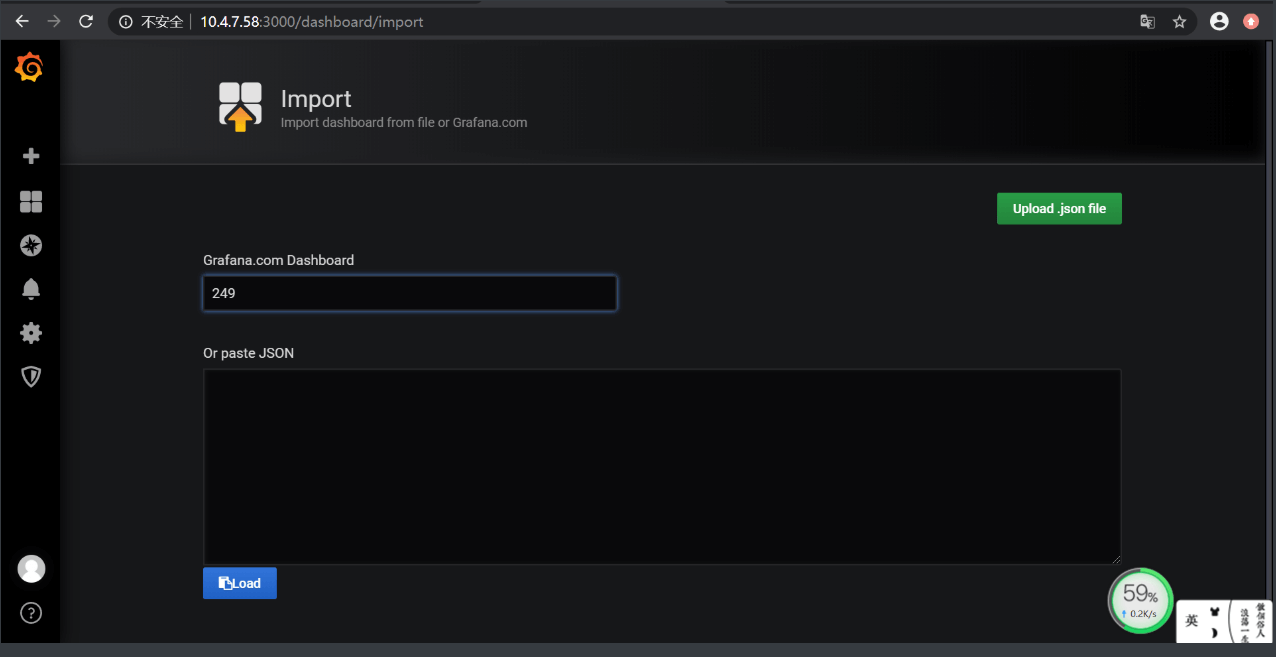Go forward with browser forward arrow

point(54,21)
